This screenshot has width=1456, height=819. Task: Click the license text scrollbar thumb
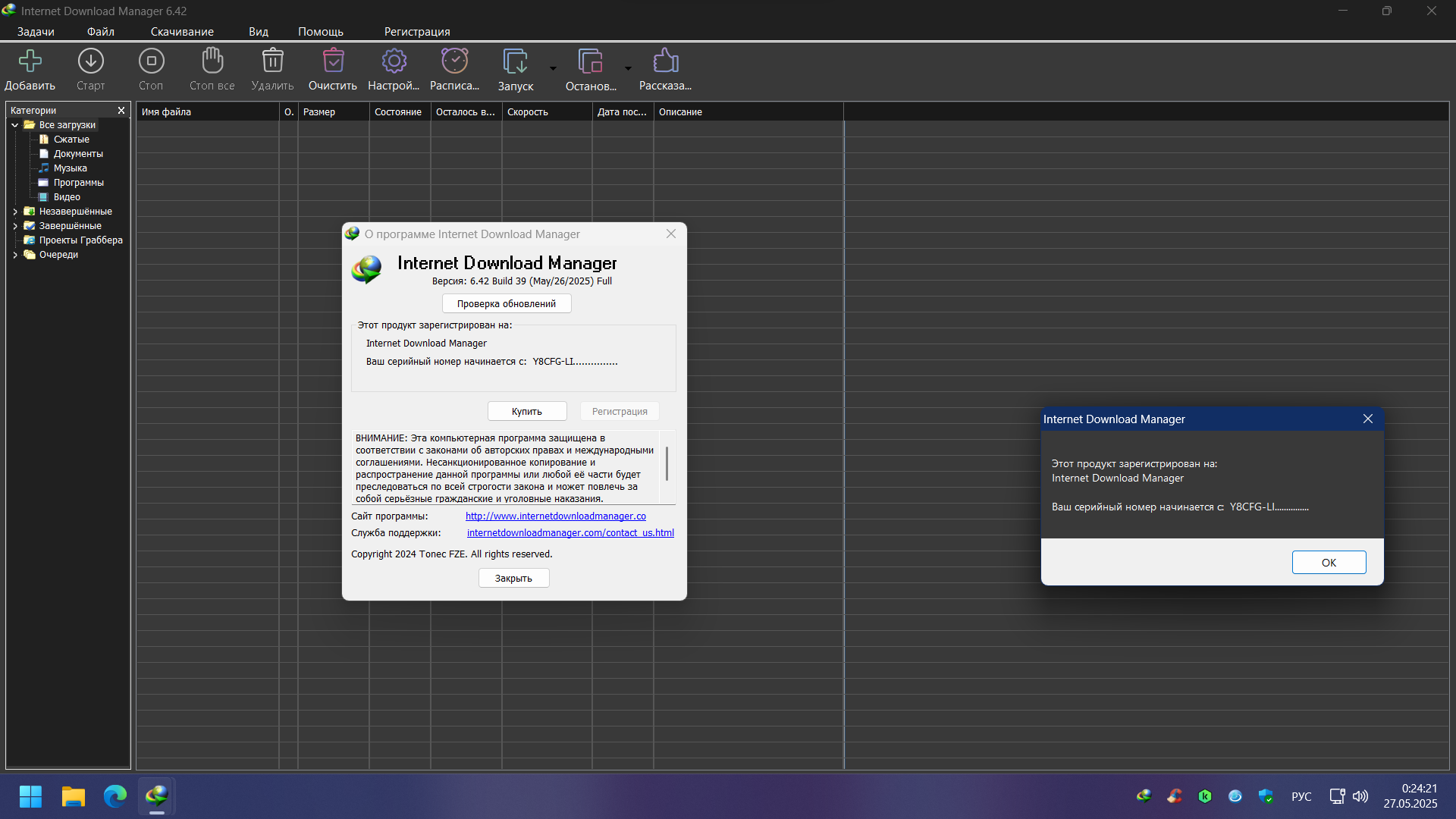coord(667,463)
